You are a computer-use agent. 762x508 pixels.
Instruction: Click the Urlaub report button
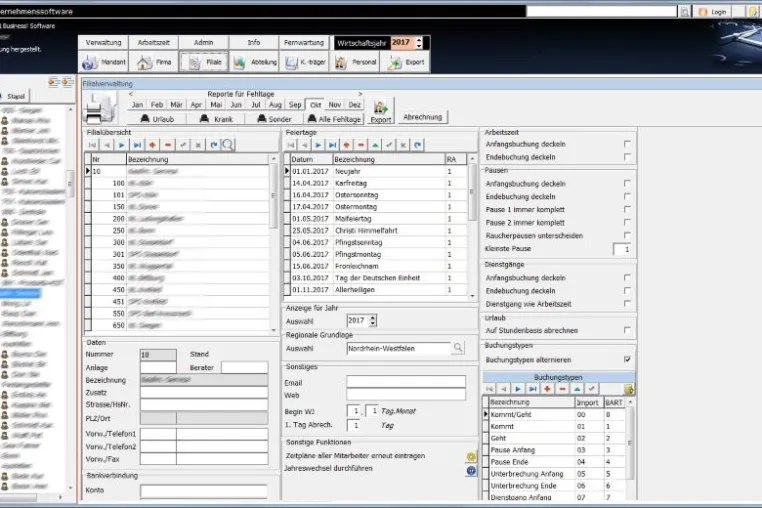(x=157, y=119)
